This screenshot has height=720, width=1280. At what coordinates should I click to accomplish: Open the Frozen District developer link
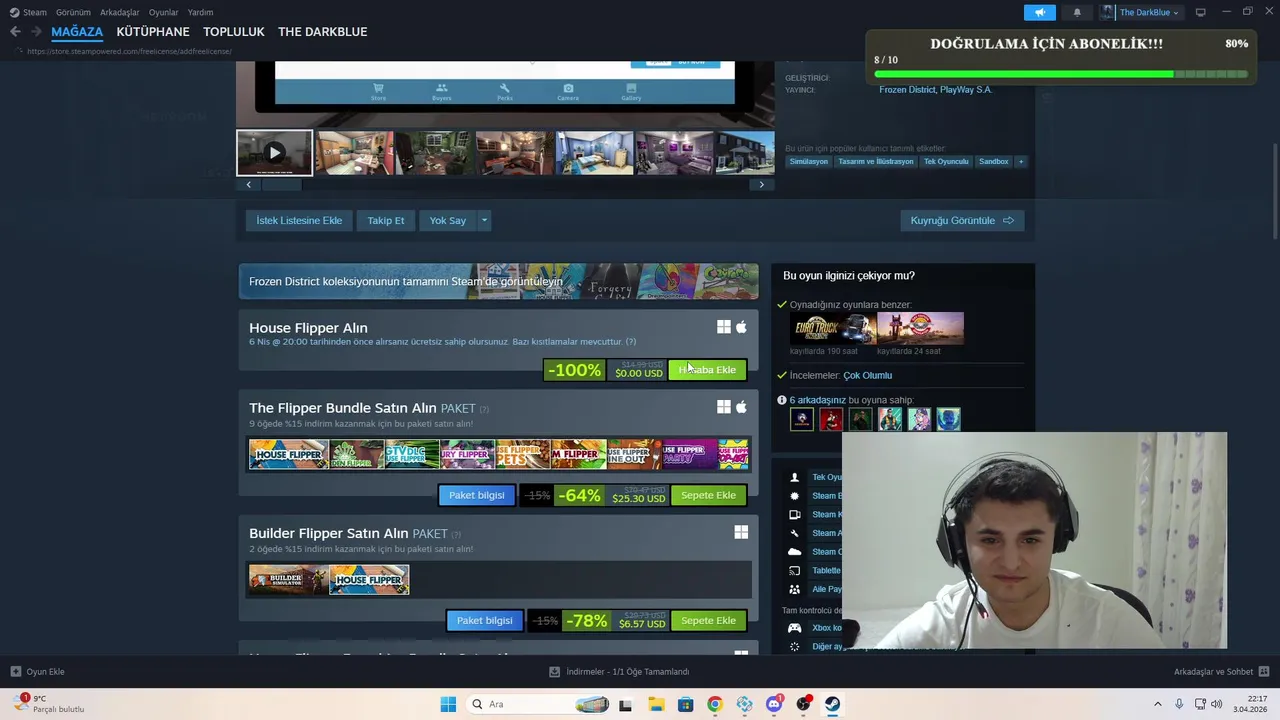coord(907,90)
